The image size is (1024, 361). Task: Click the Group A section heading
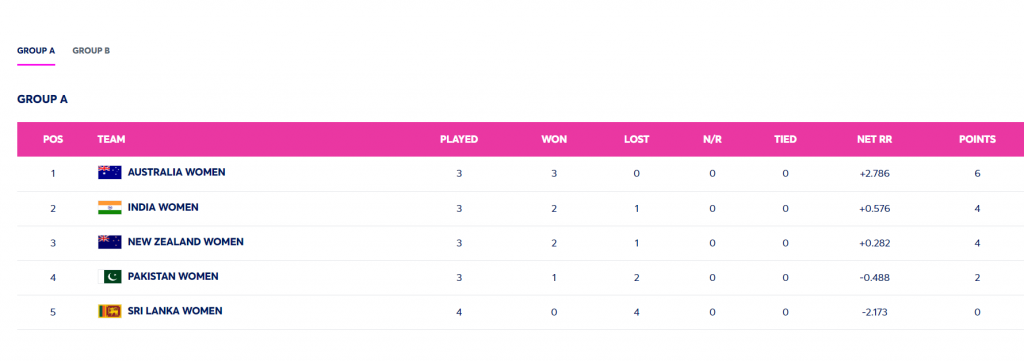[42, 99]
